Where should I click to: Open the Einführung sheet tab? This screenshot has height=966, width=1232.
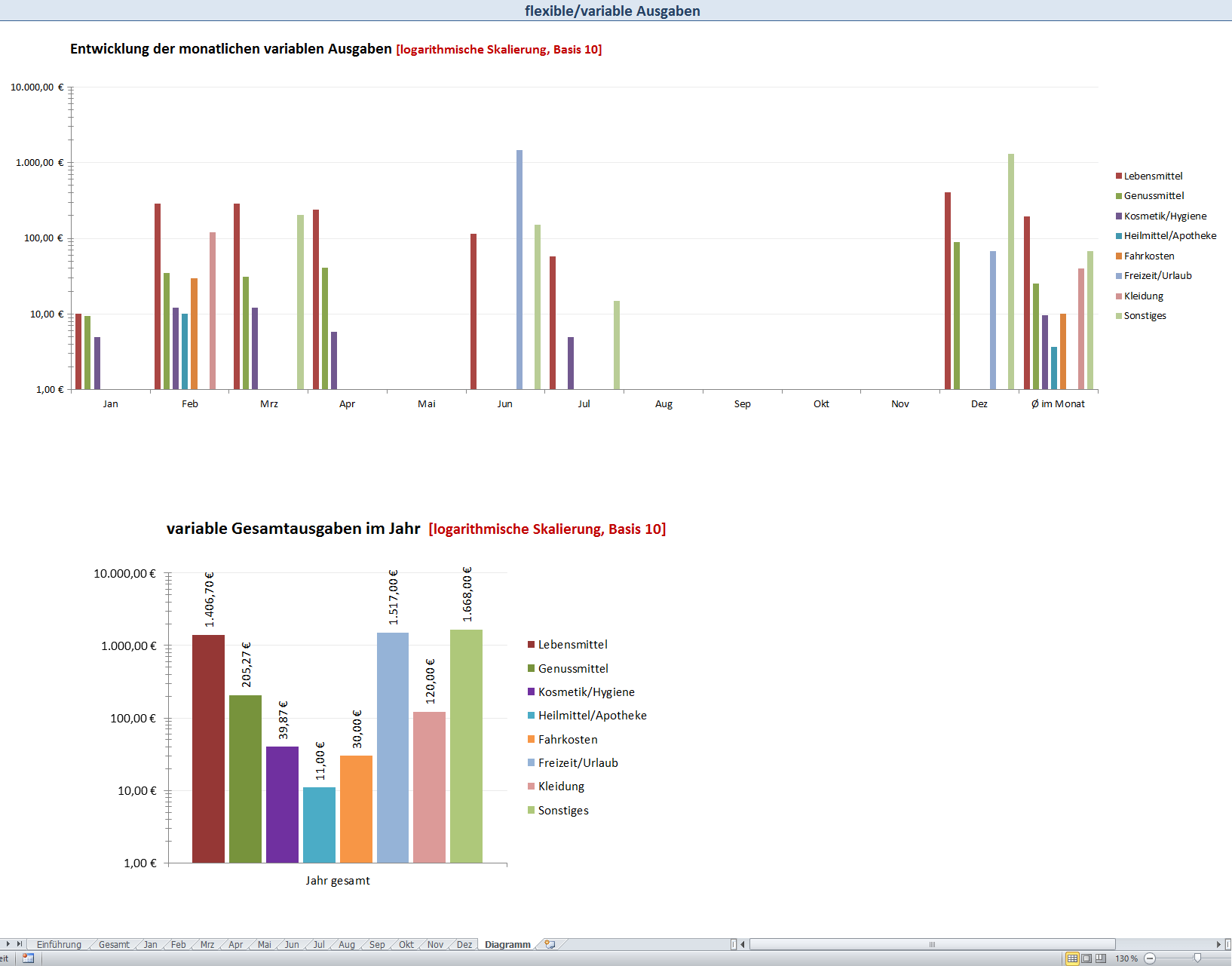[59, 944]
